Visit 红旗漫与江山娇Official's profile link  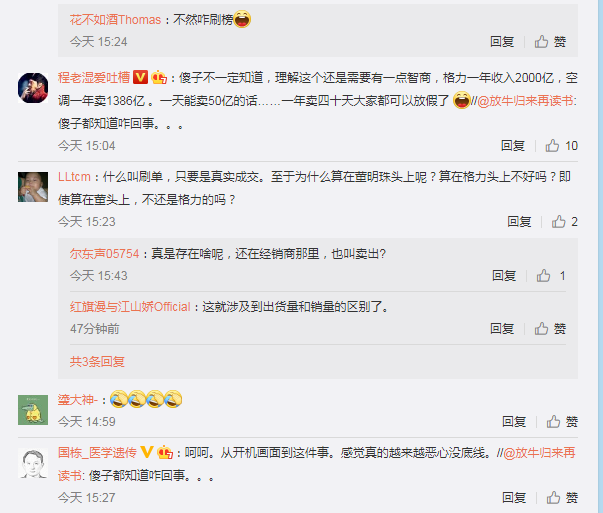coord(130,307)
